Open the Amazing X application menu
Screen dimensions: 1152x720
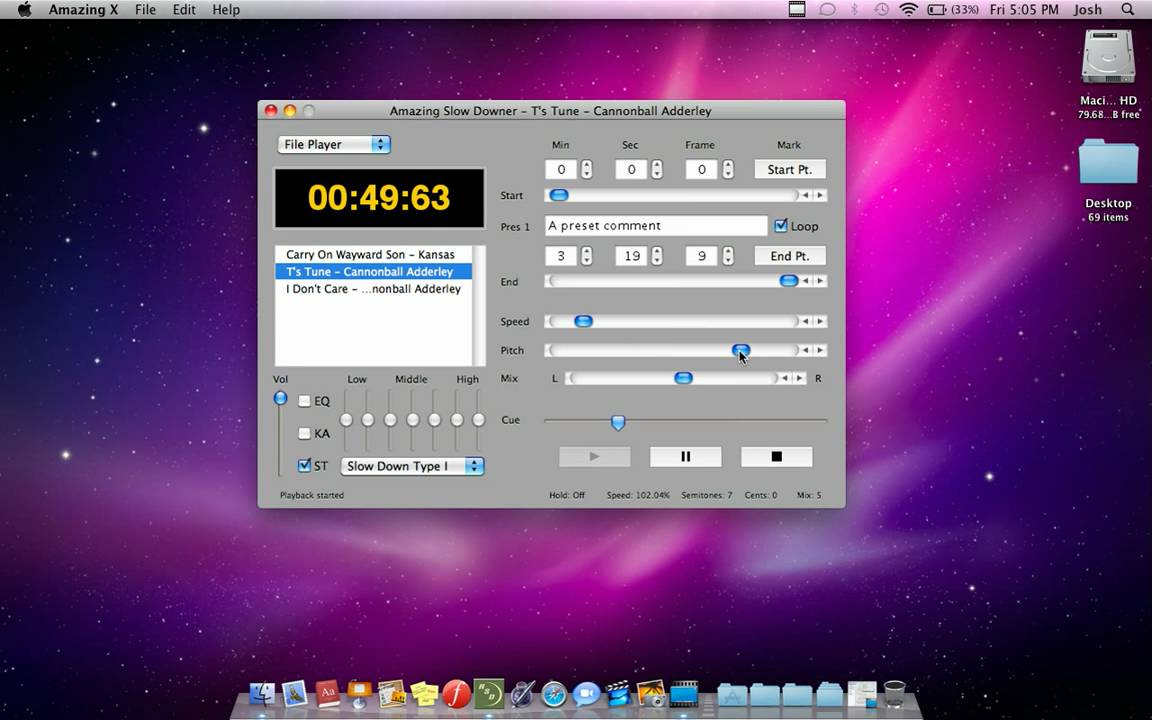pyautogui.click(x=83, y=10)
